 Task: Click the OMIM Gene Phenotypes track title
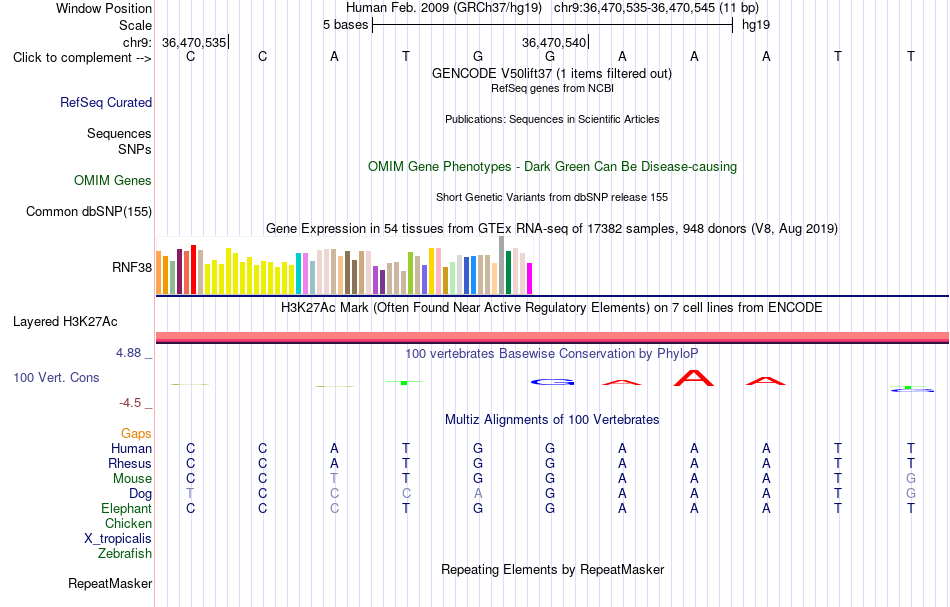pos(553,167)
